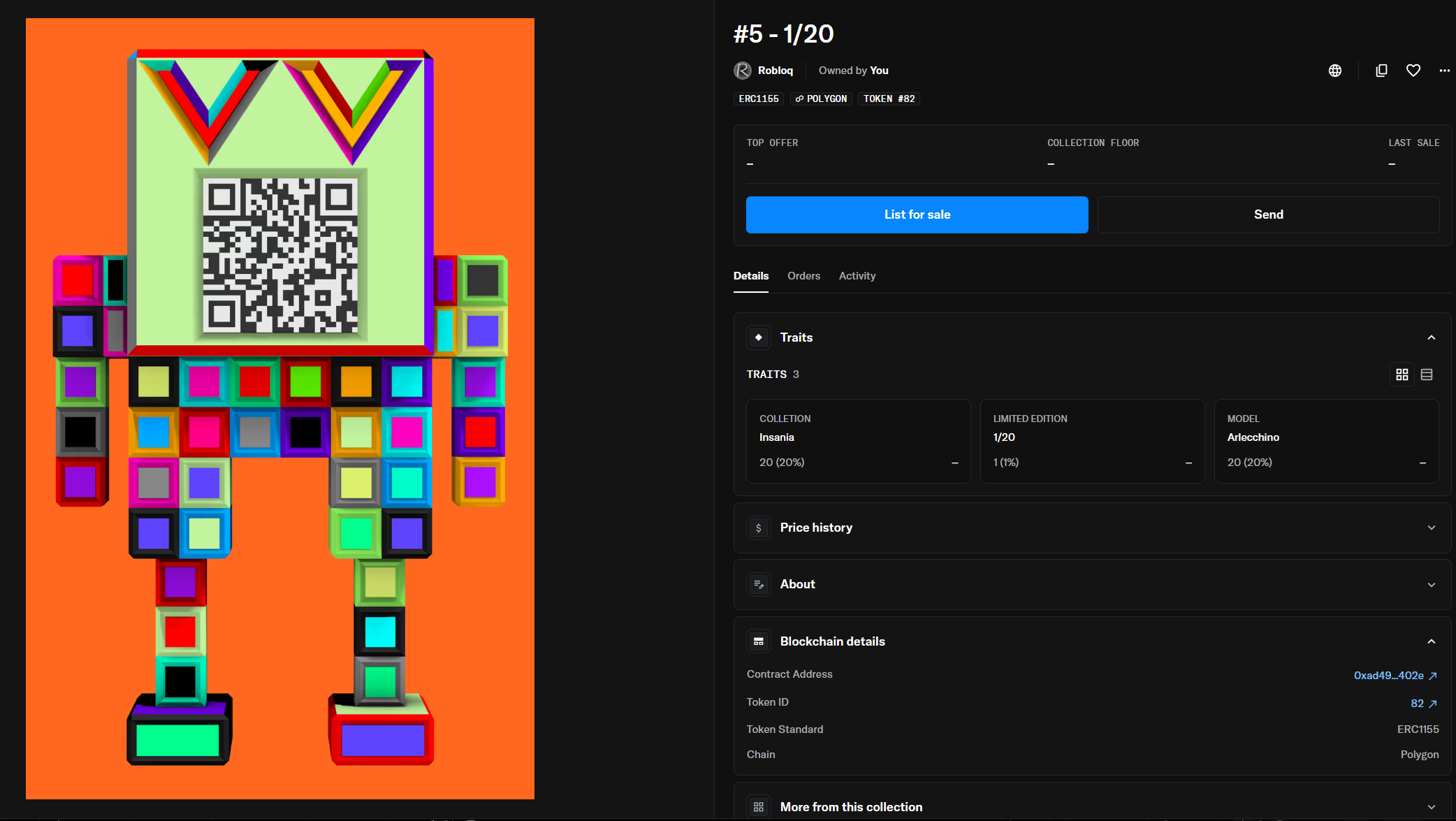Open Contract Address external link arrow
Screen dimensions: 1456x821
coord(1433,676)
